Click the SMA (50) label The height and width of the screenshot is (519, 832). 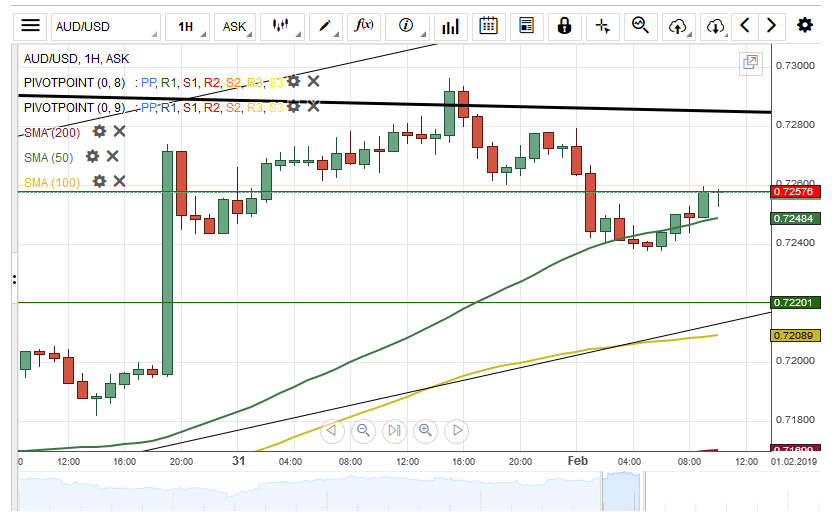48,158
